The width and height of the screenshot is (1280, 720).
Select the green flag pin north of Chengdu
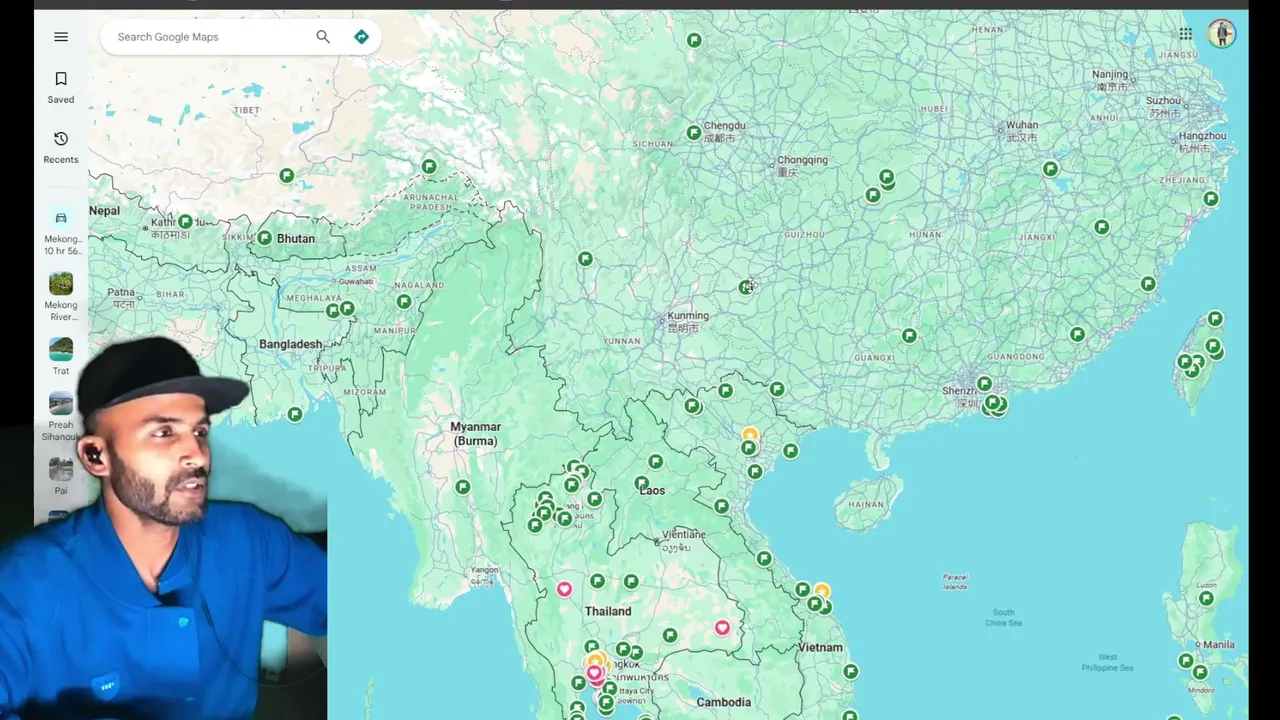click(694, 41)
